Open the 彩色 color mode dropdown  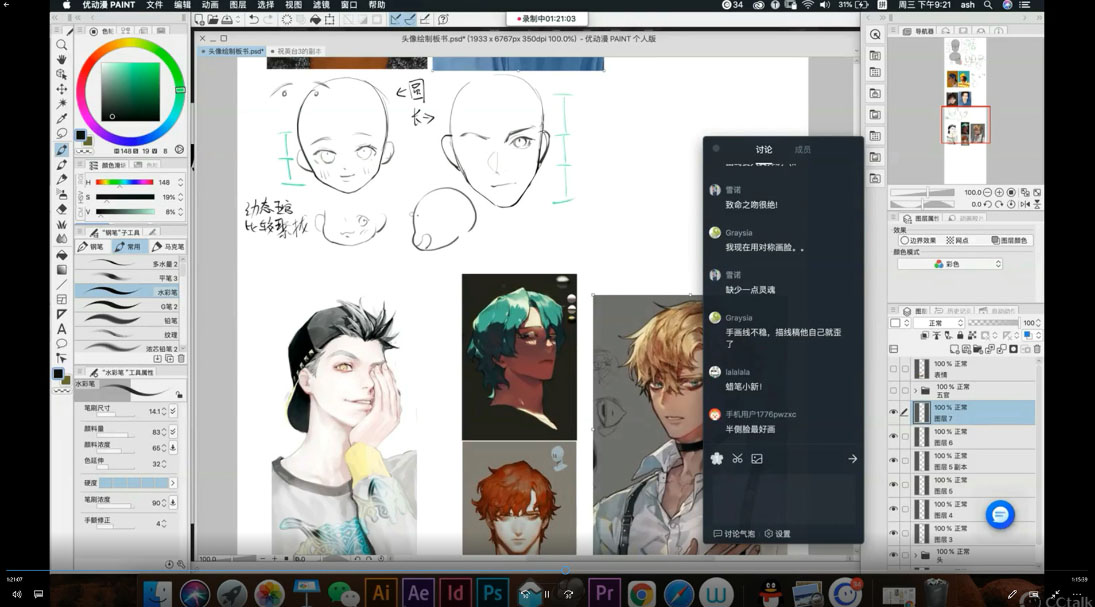coord(950,264)
